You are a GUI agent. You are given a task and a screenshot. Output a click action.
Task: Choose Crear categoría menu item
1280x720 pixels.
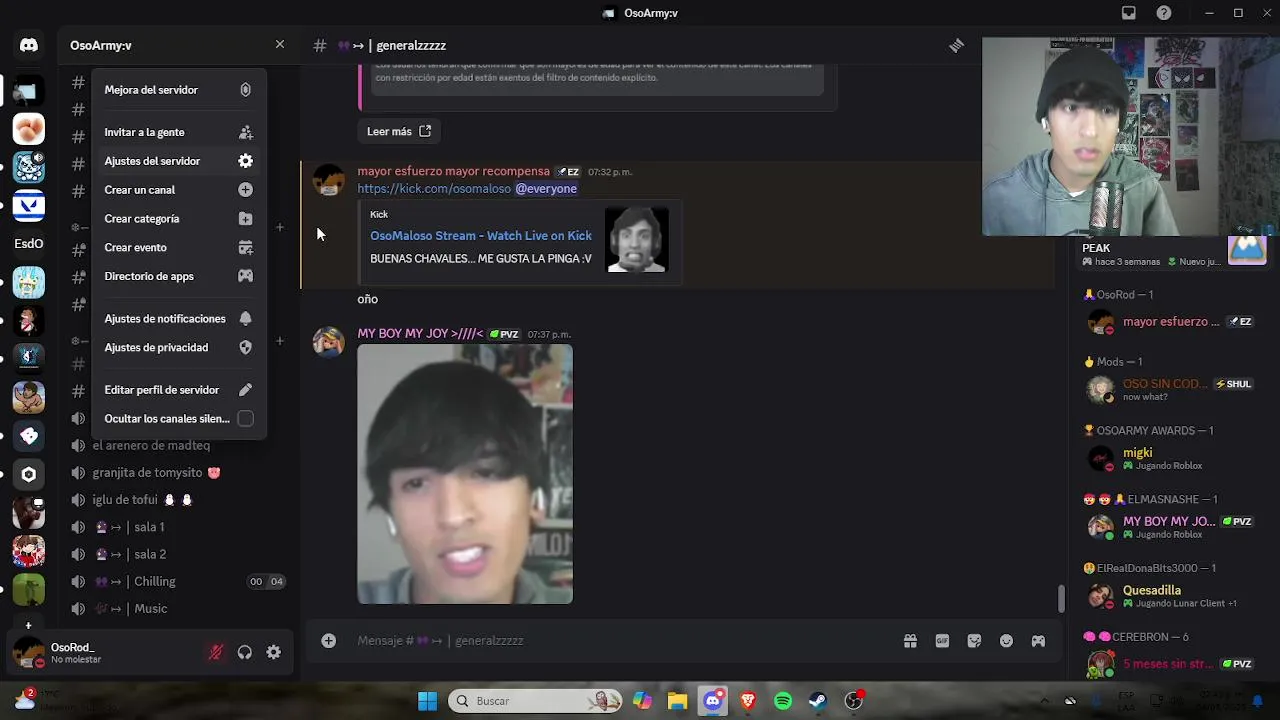179,219
